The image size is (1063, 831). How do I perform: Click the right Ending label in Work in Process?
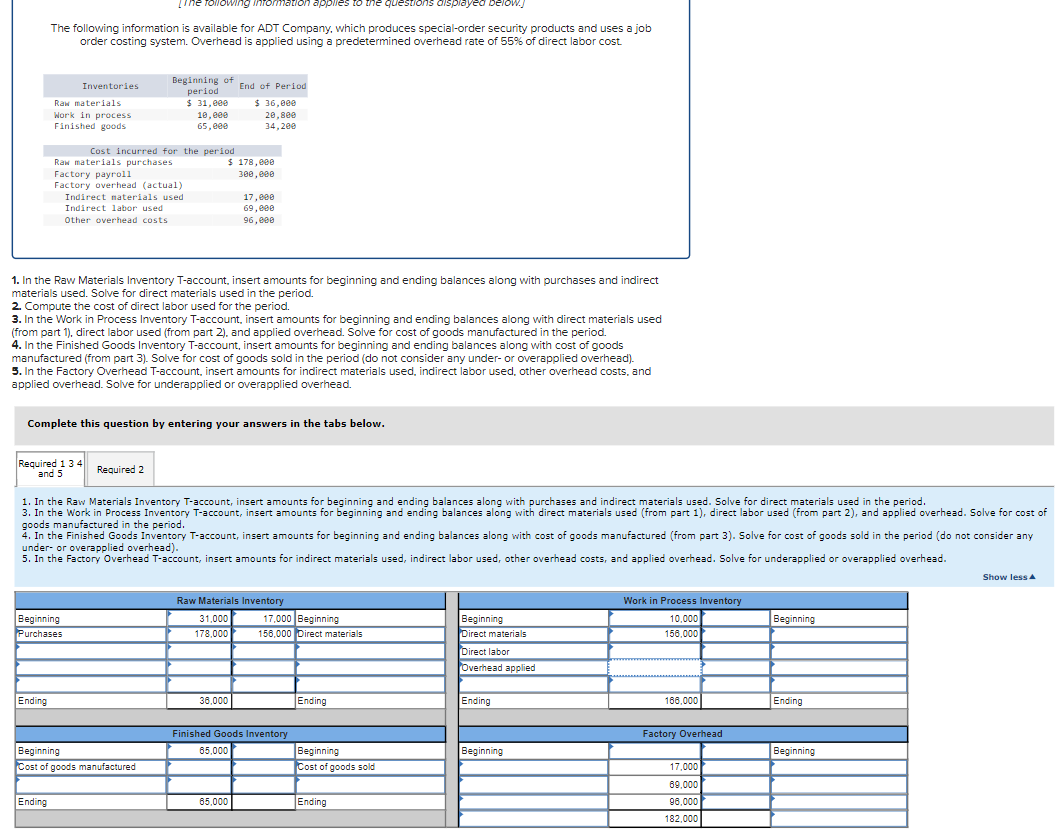[788, 701]
